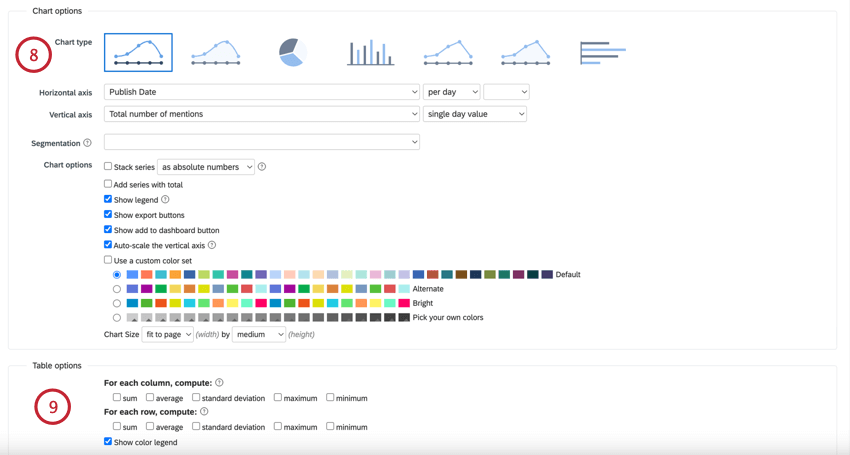This screenshot has width=850, height=455.
Task: Check maximum for each row
Action: point(278,426)
